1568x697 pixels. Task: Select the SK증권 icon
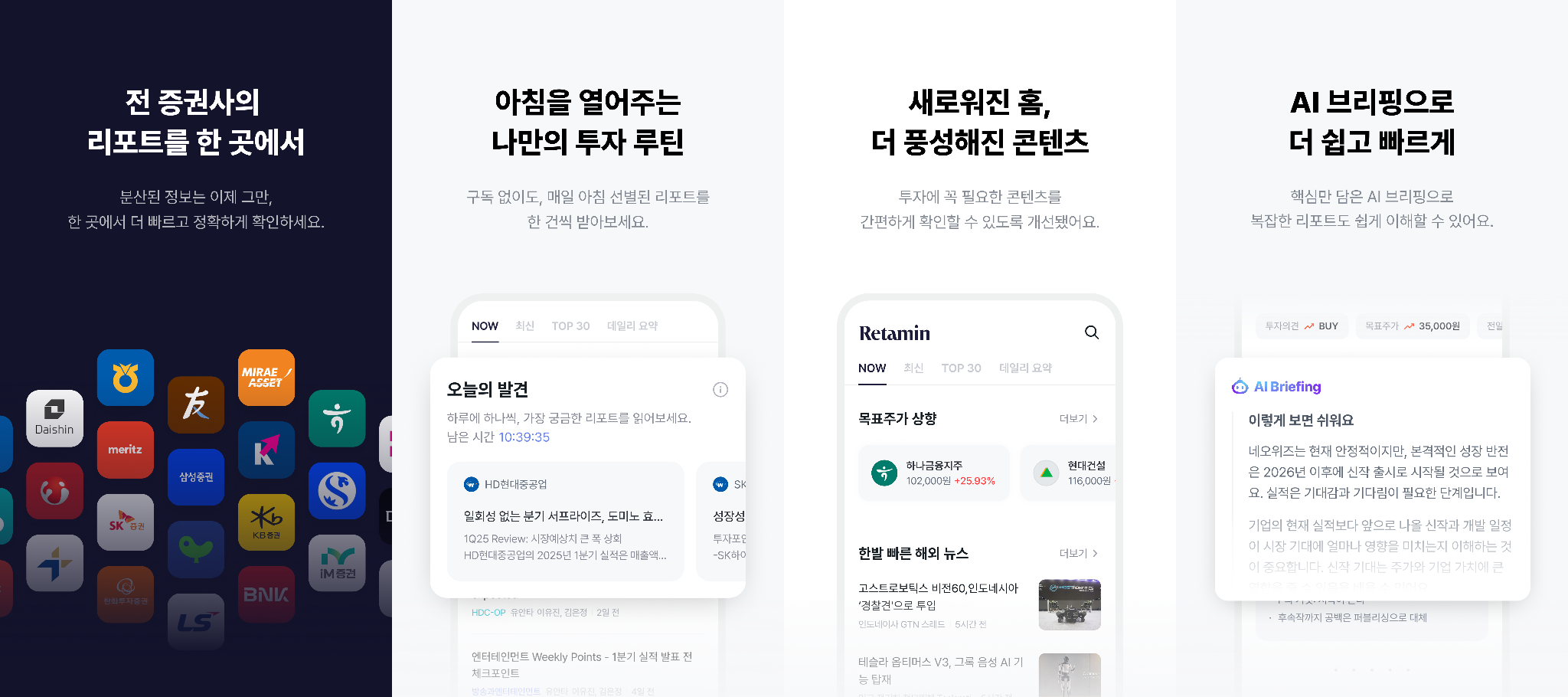(126, 522)
